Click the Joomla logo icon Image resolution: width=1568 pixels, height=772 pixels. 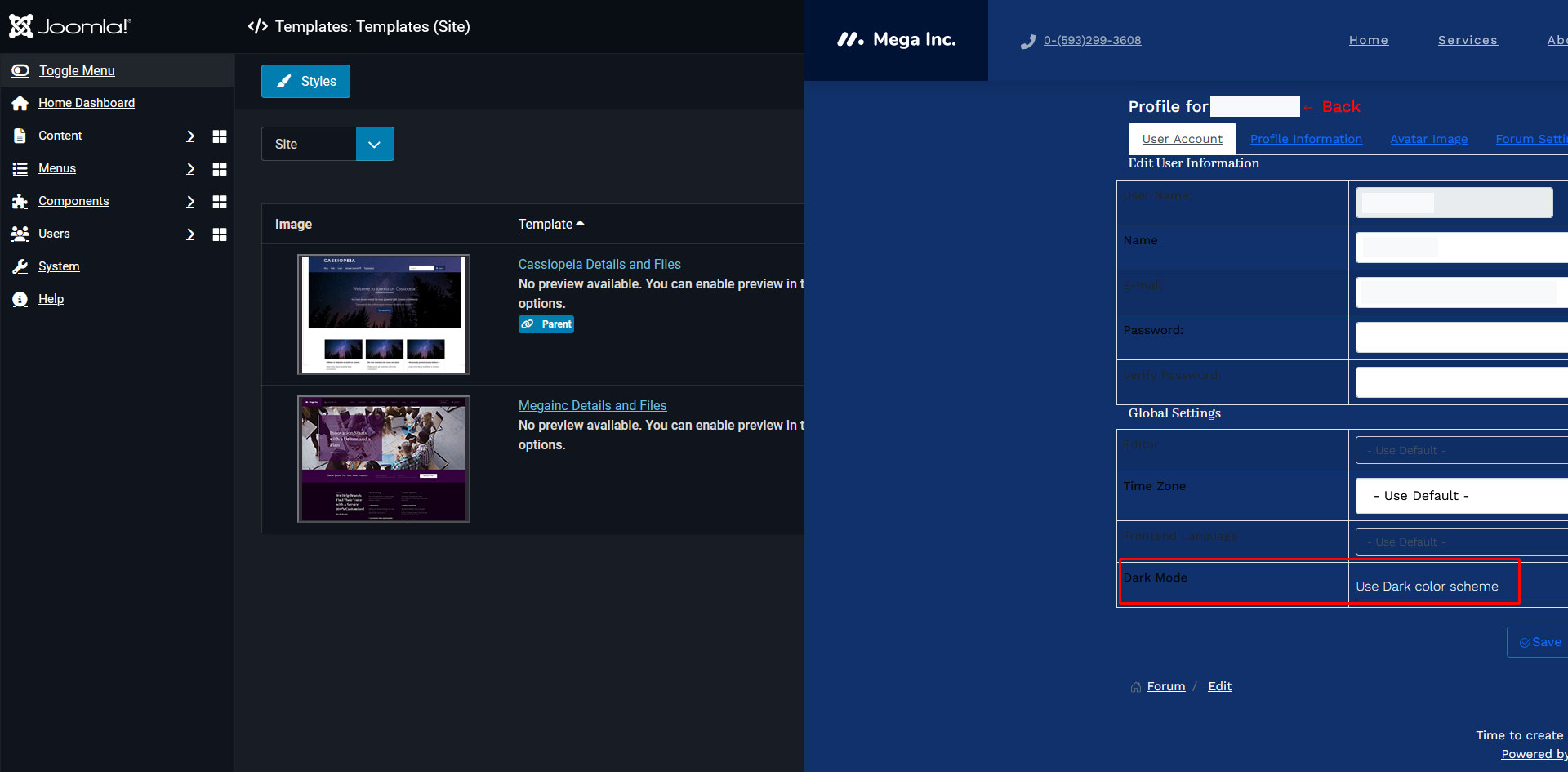tap(21, 26)
